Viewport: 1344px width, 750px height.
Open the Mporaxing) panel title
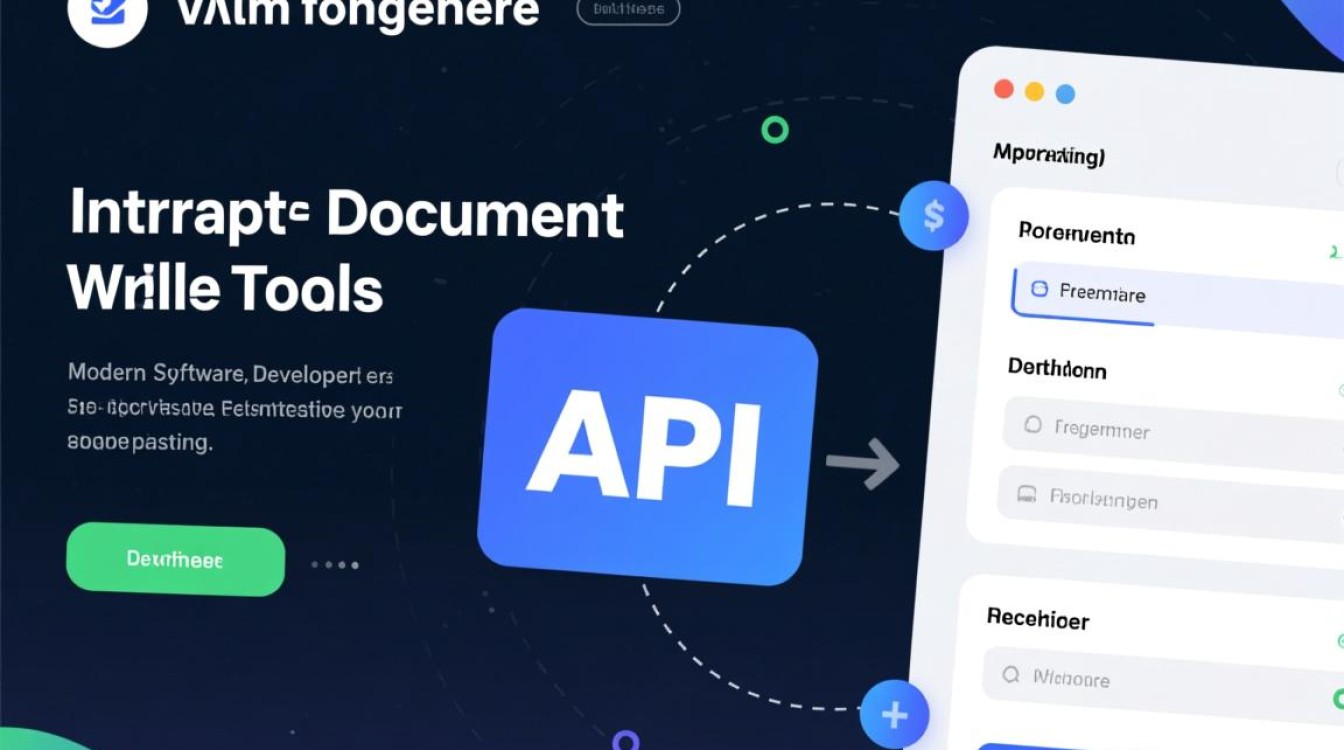(1048, 155)
